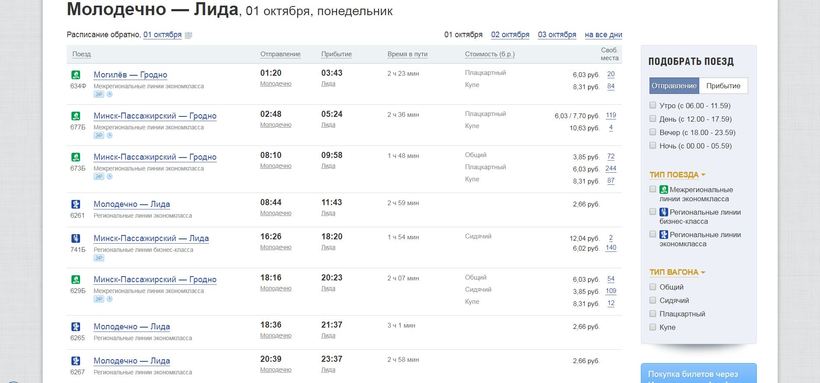Open the calendar icon beside Расписание обратно
Viewport: 820px width, 383px height.
[189, 35]
